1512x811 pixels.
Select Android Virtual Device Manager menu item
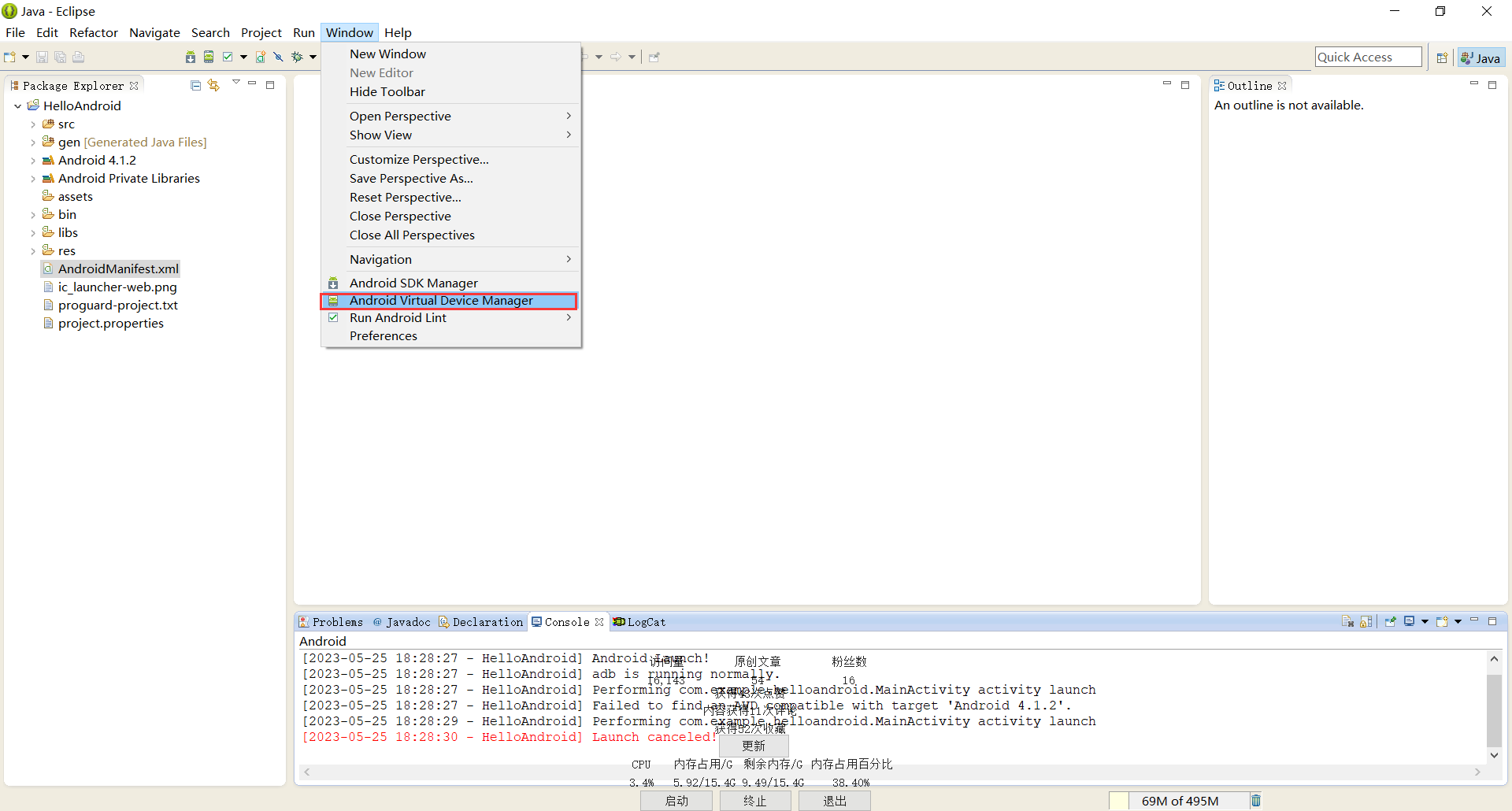(449, 301)
